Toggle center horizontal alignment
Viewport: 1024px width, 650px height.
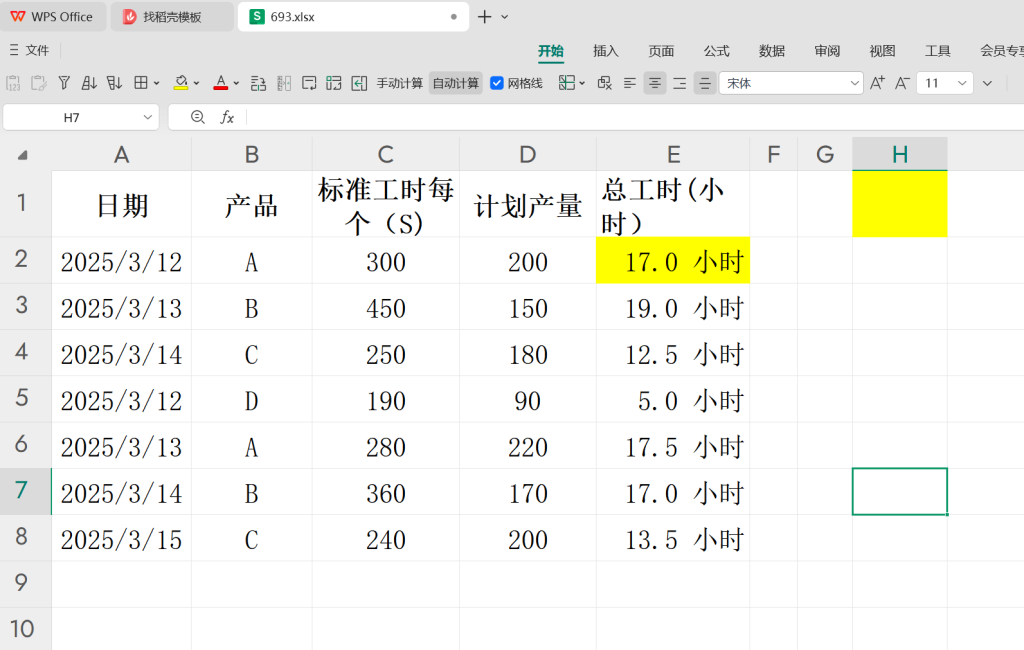[x=654, y=83]
